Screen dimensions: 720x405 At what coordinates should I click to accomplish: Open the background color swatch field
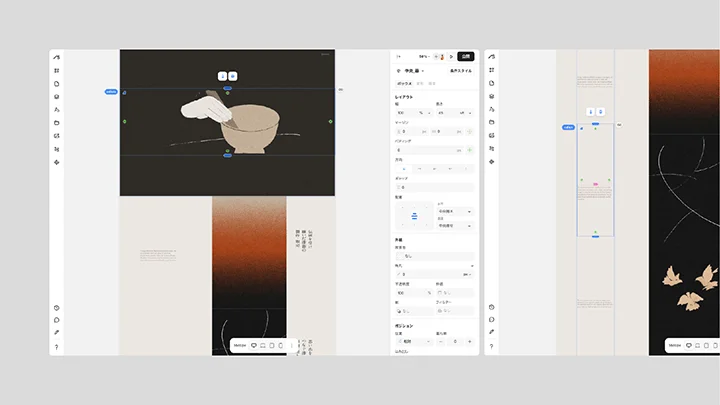435,256
